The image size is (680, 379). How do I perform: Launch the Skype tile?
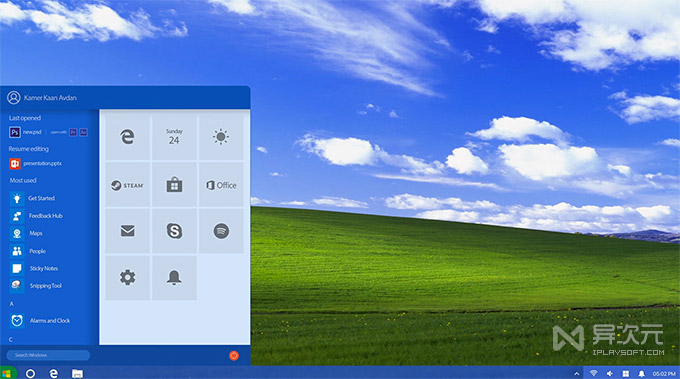click(174, 231)
